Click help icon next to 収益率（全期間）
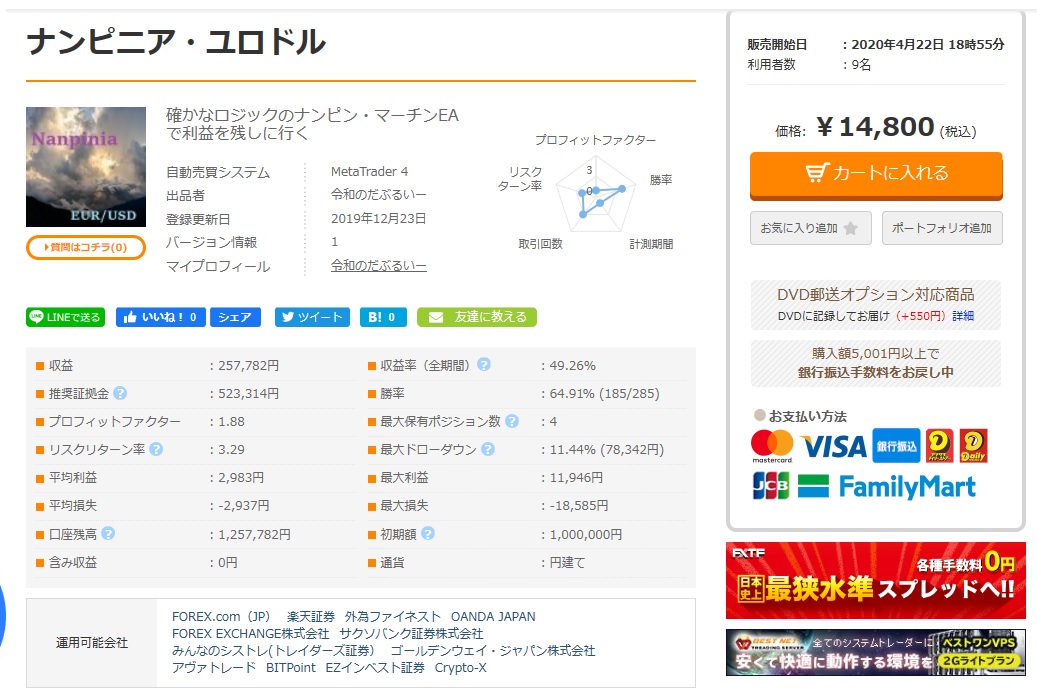 (484, 365)
